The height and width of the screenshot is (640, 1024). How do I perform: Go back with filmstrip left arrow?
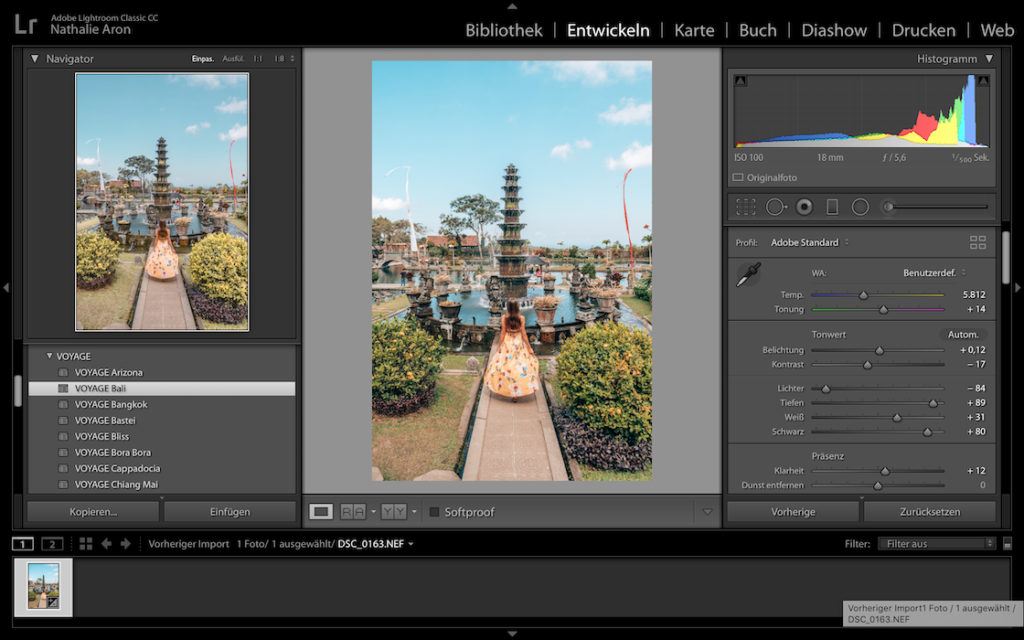[106, 543]
